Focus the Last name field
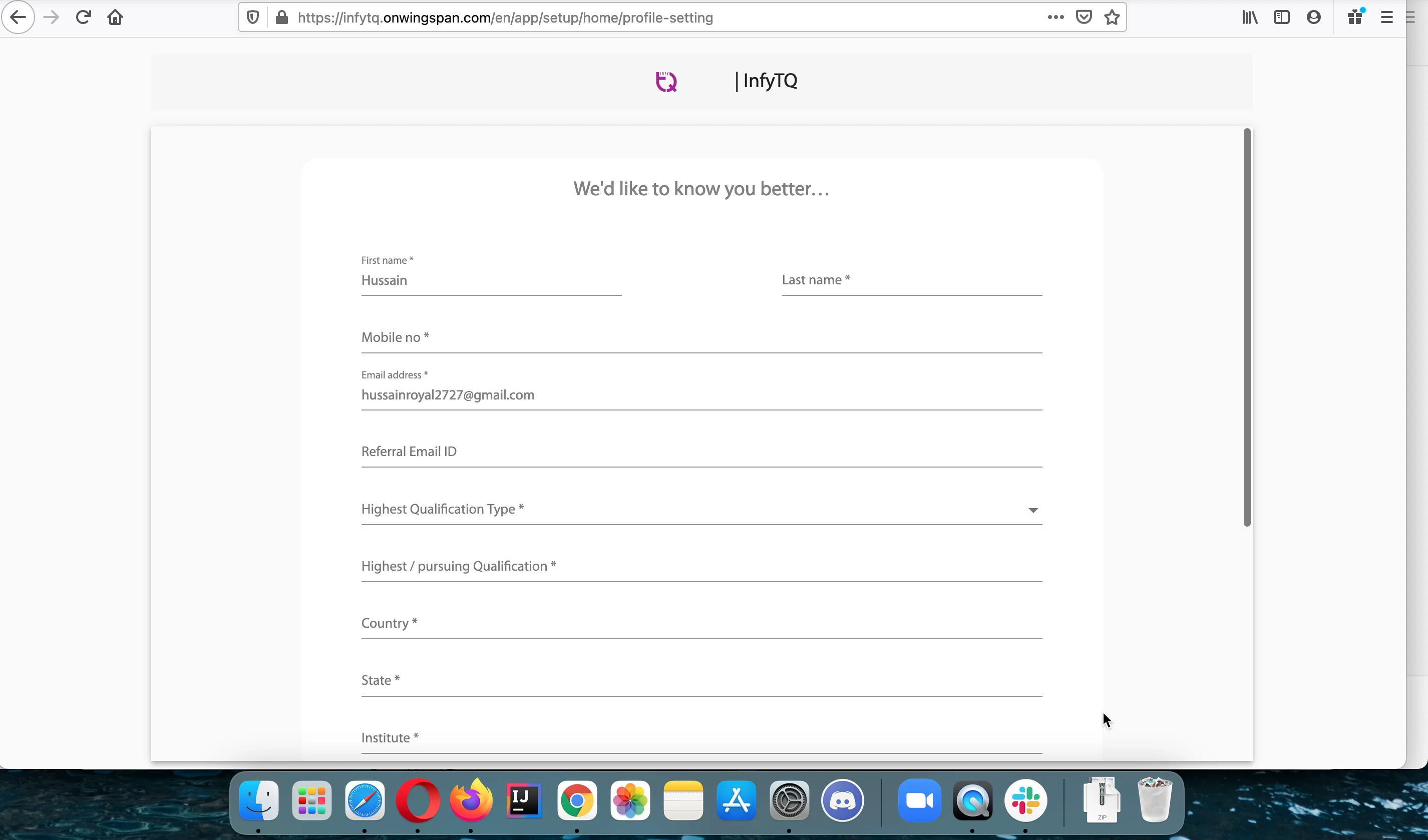Viewport: 1428px width, 840px height. click(x=912, y=280)
